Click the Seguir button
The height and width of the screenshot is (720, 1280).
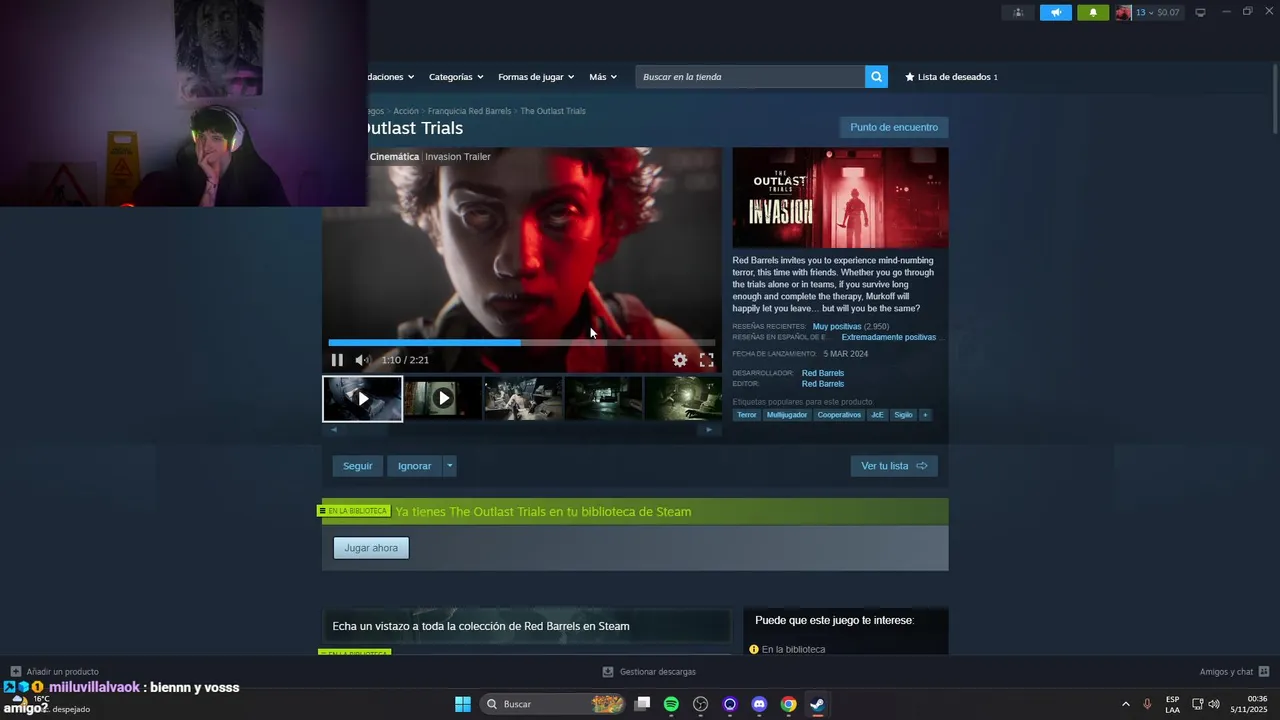357,466
